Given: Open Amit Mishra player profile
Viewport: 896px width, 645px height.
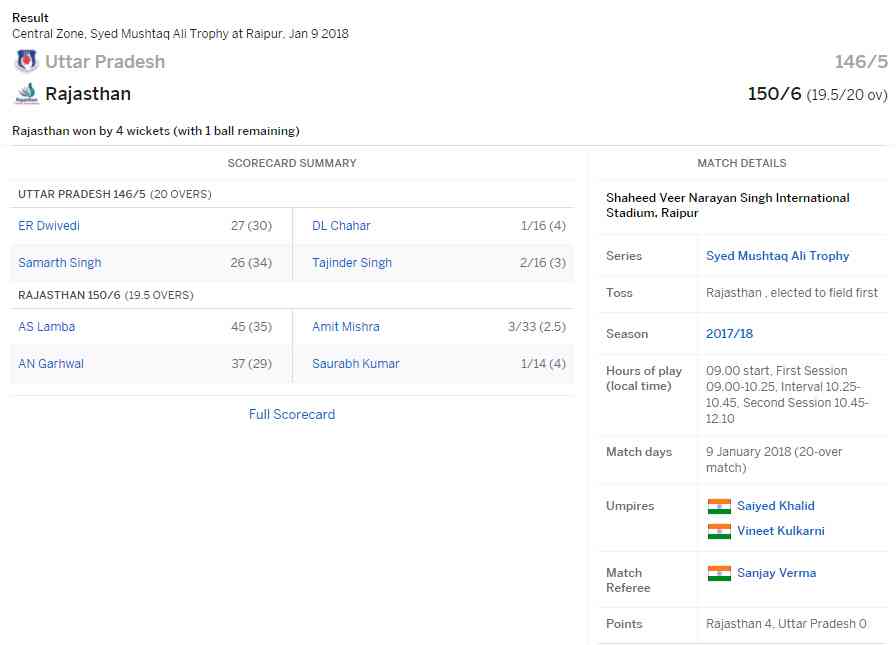Looking at the screenshot, I should pos(346,327).
